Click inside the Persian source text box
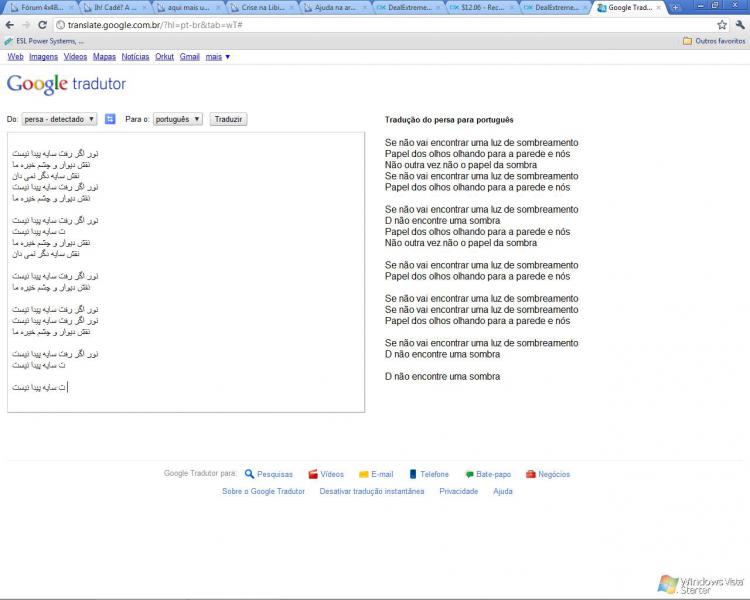This screenshot has width=750, height=600. point(186,272)
